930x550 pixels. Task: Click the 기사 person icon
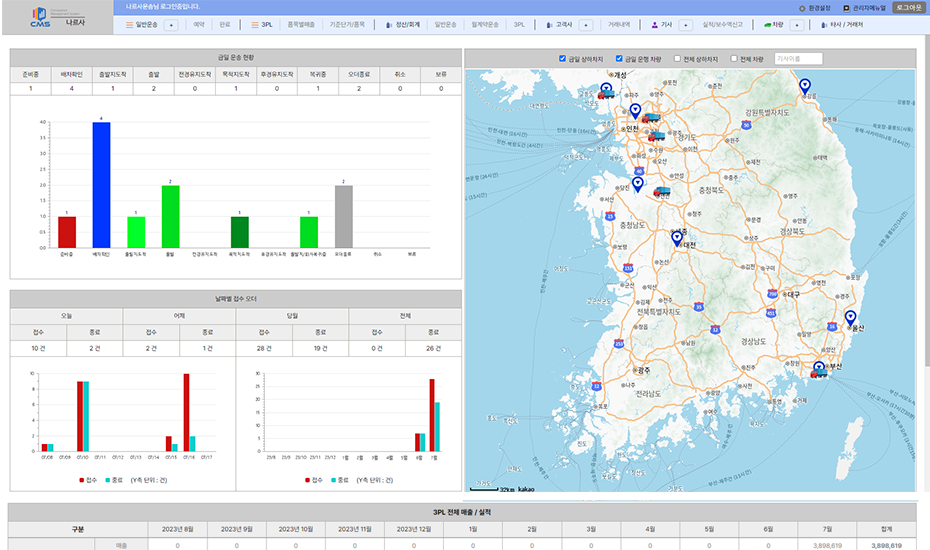tap(655, 25)
